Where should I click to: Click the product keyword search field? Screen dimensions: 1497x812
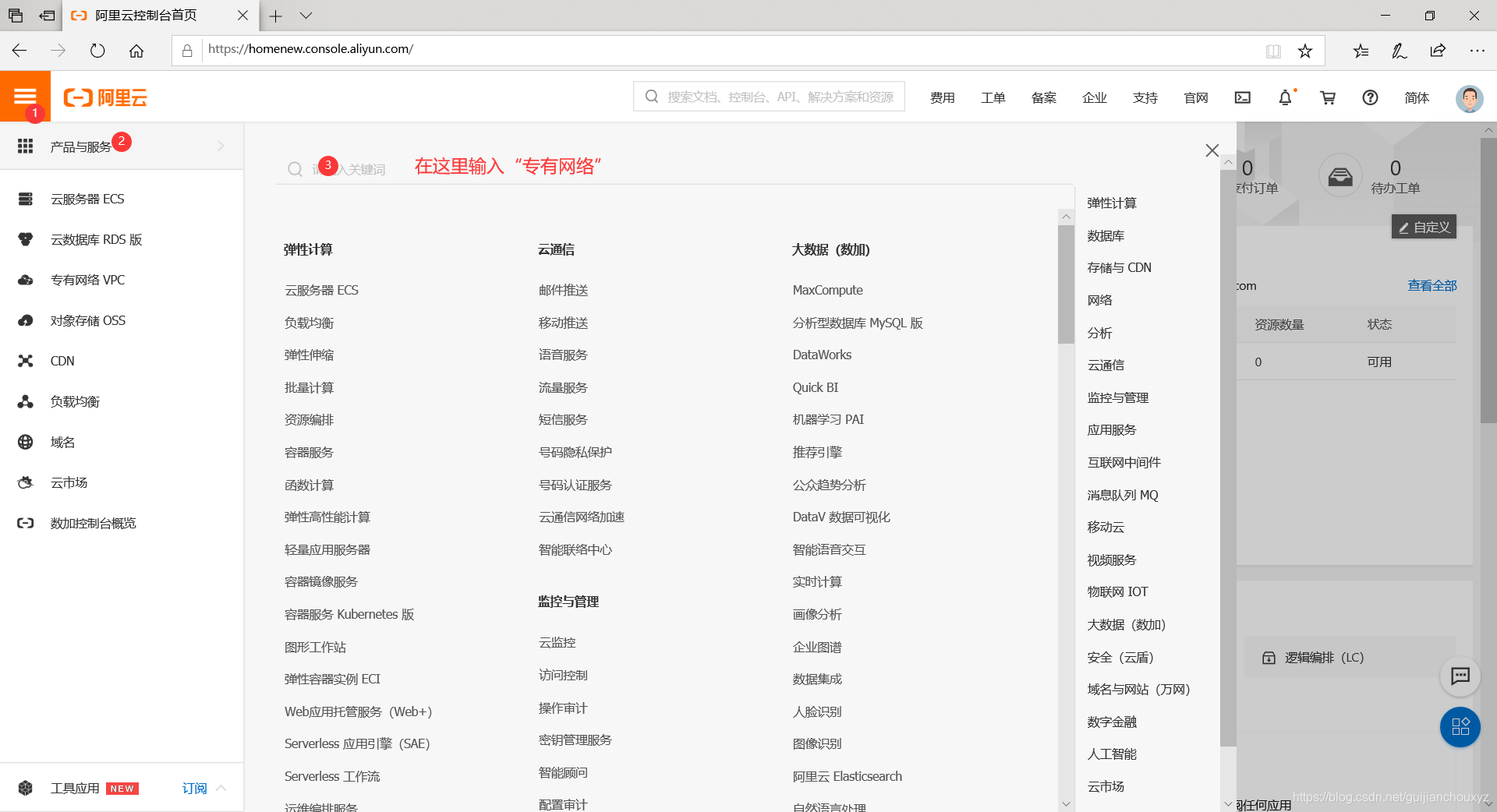pyautogui.click(x=675, y=168)
